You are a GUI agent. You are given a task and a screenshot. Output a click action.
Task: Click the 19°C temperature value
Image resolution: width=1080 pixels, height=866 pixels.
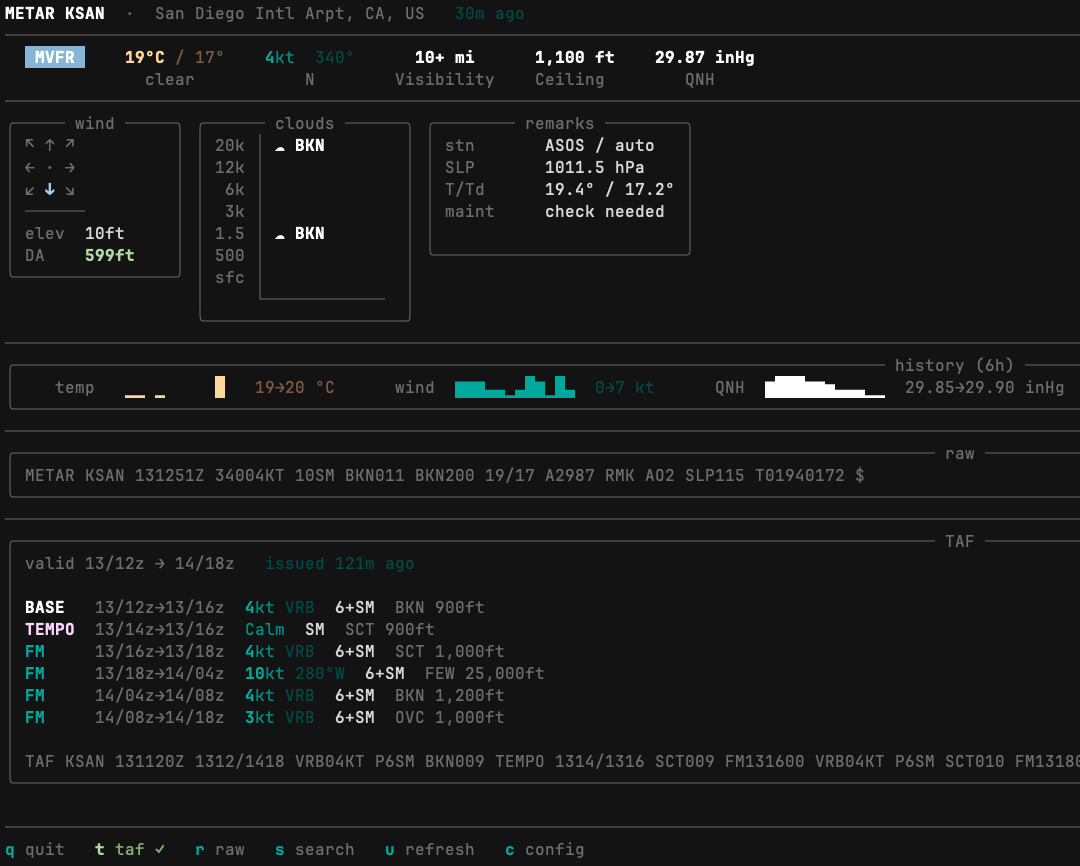click(x=145, y=57)
